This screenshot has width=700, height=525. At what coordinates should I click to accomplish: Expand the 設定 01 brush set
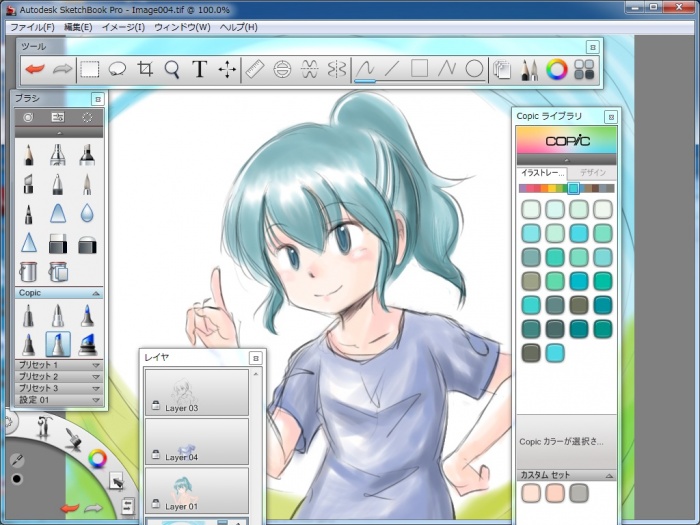point(96,400)
